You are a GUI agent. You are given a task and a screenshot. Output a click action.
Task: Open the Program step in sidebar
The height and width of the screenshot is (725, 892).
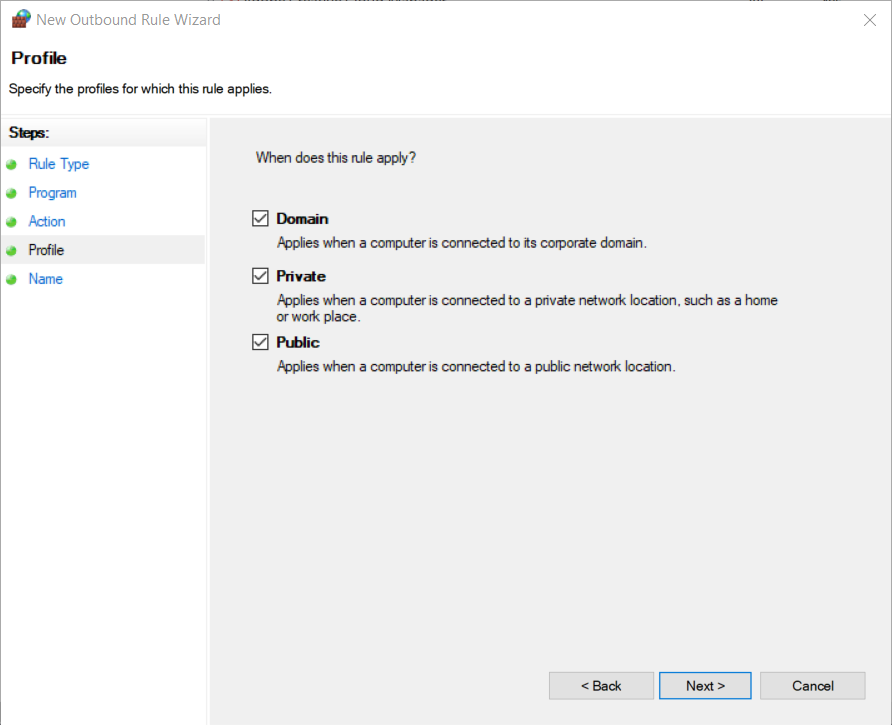click(x=52, y=193)
